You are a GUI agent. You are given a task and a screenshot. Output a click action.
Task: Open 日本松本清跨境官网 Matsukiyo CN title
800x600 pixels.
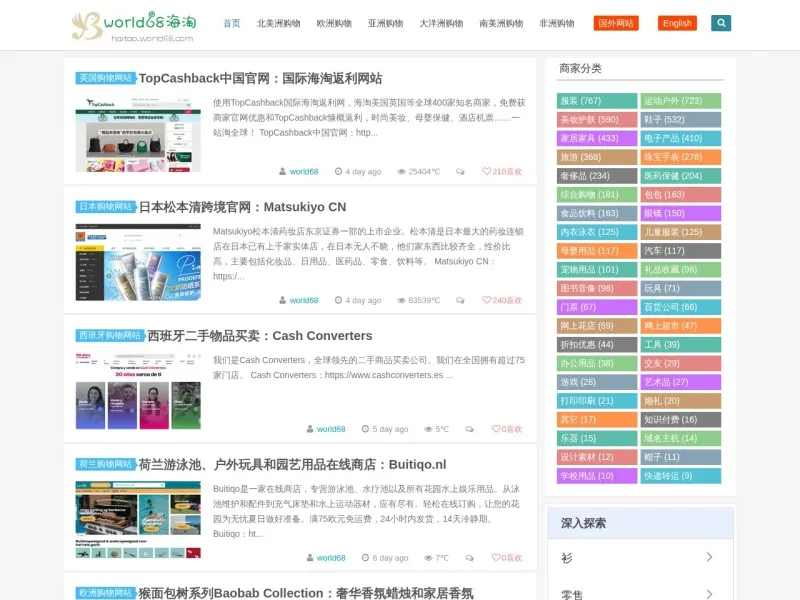pyautogui.click(x=242, y=207)
